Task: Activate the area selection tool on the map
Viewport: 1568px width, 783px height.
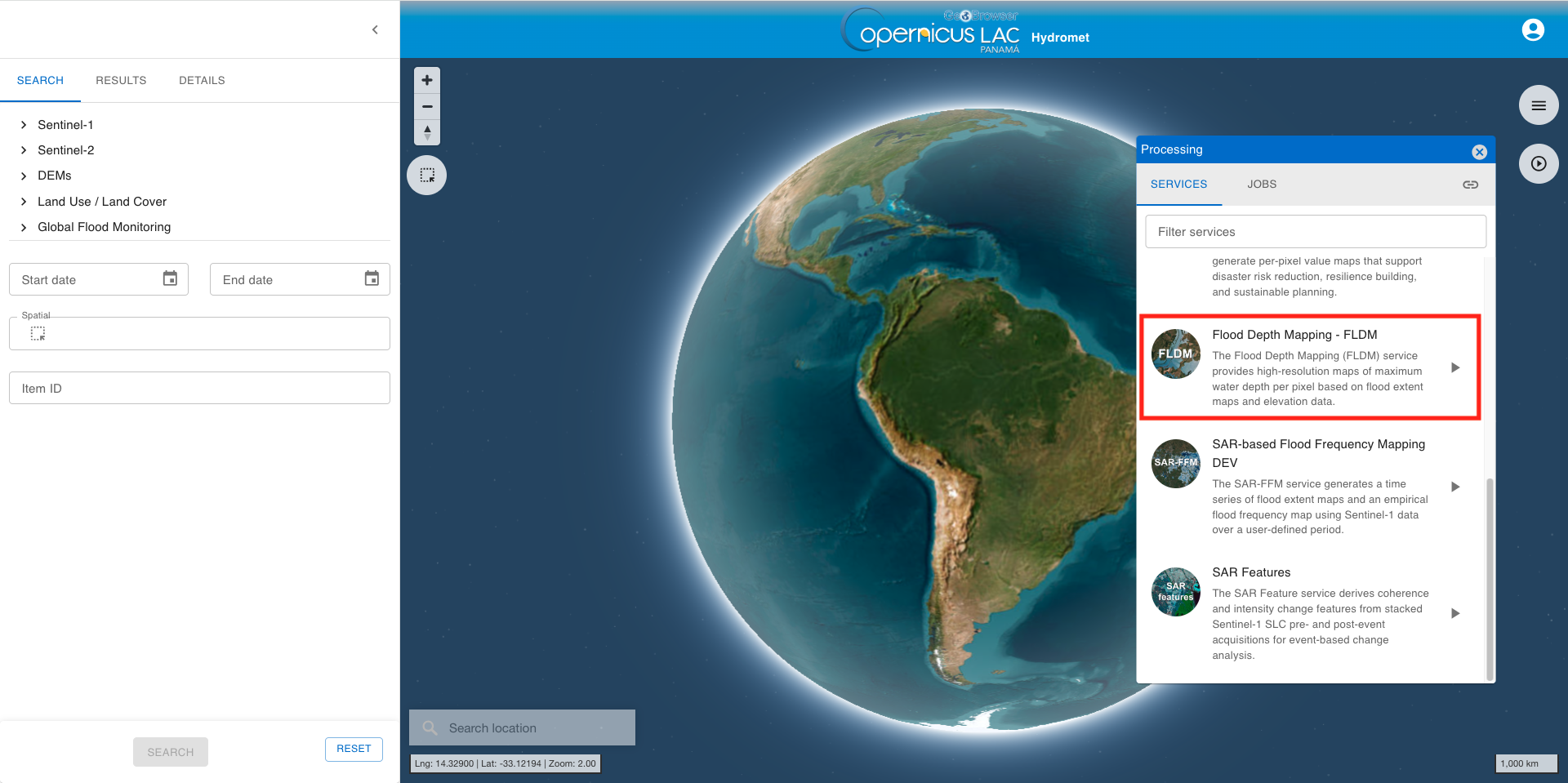Action: tap(426, 175)
